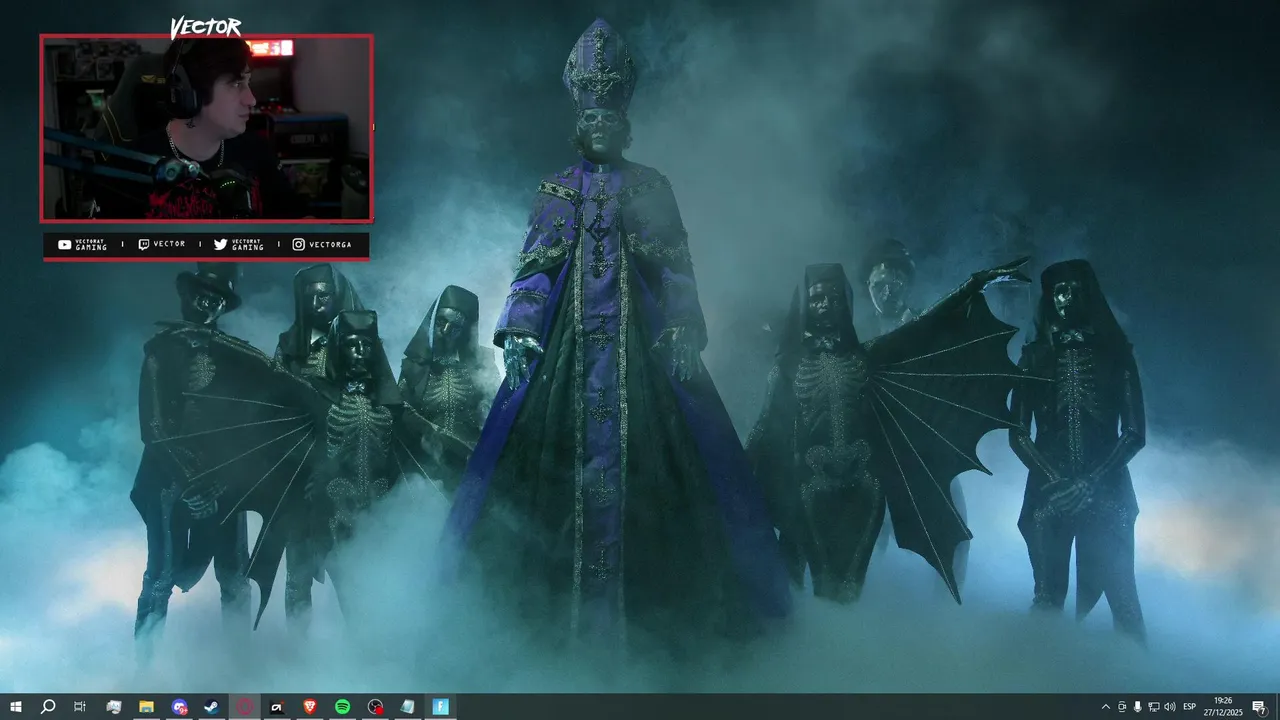The image size is (1280, 720).
Task: Open the blue F app icon
Action: click(x=440, y=707)
